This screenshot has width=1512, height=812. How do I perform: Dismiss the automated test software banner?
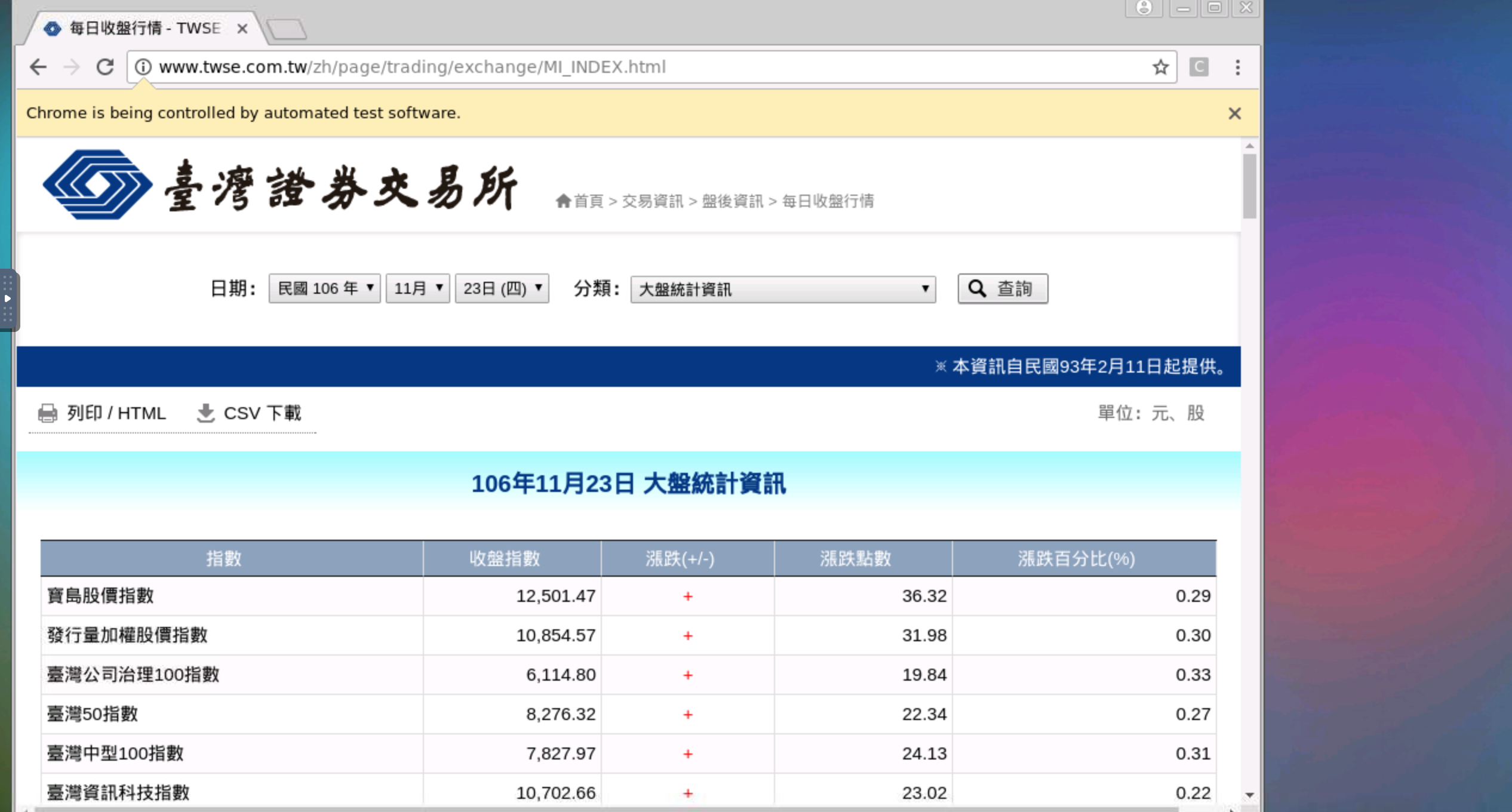pyautogui.click(x=1234, y=113)
